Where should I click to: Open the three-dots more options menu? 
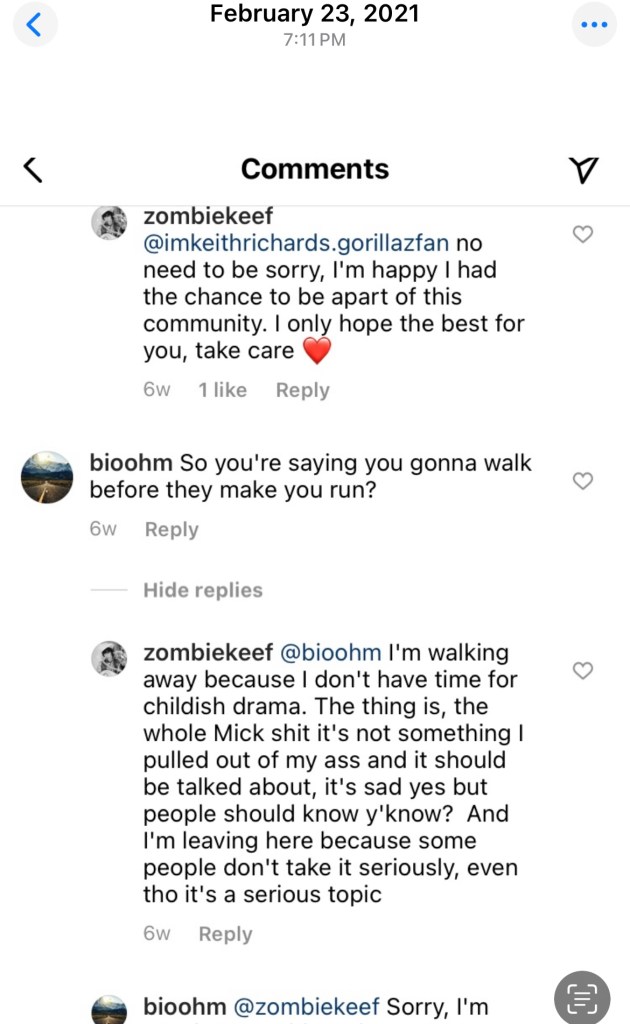[594, 25]
